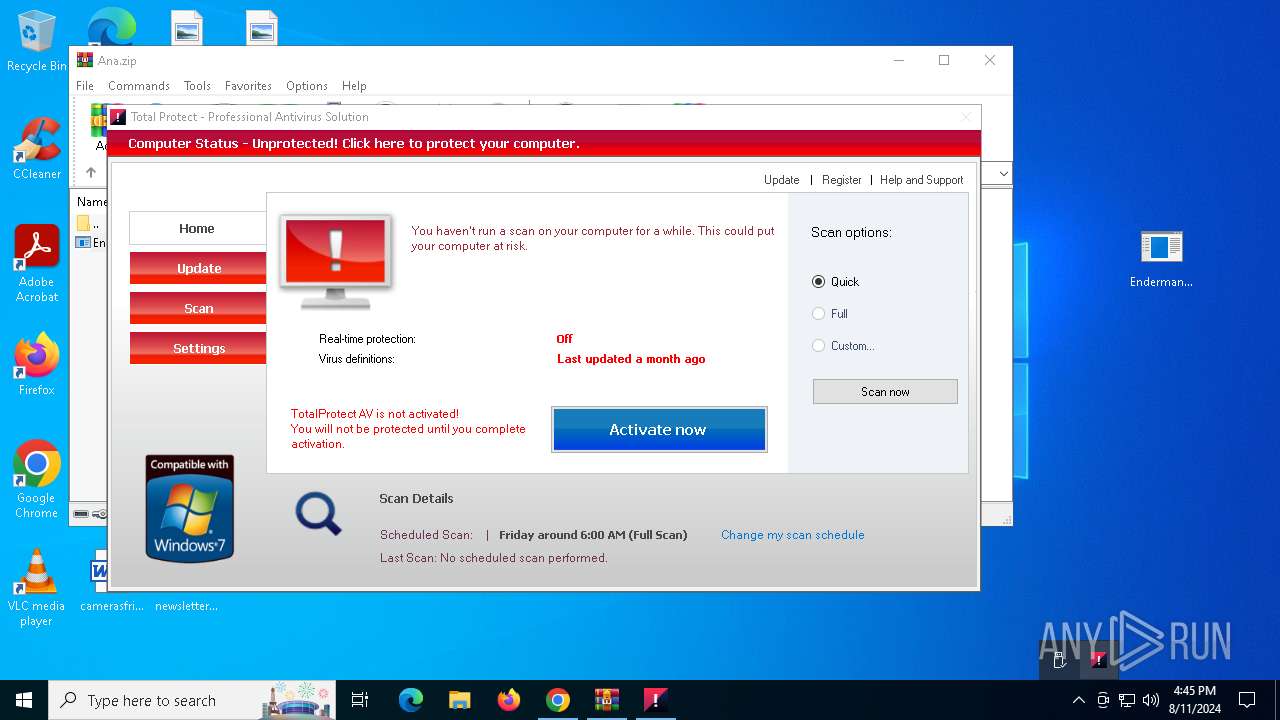The height and width of the screenshot is (720, 1280).
Task: Open Google Chrome desktop shortcut
Action: (36, 479)
